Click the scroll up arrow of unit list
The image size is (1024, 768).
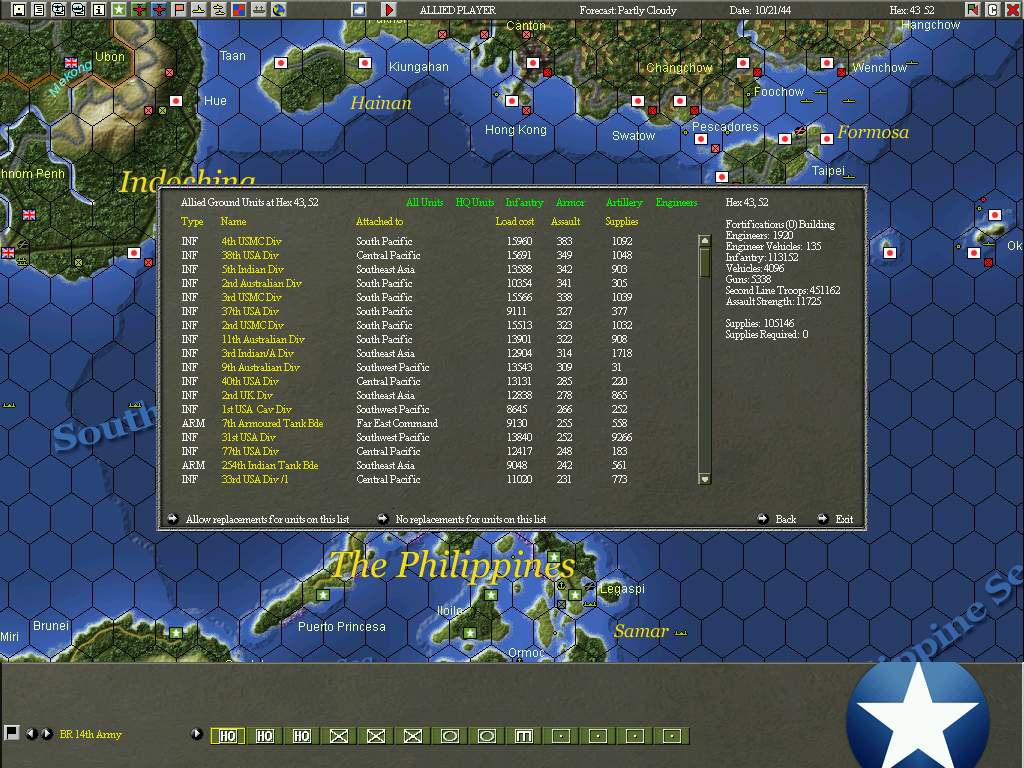click(x=705, y=240)
